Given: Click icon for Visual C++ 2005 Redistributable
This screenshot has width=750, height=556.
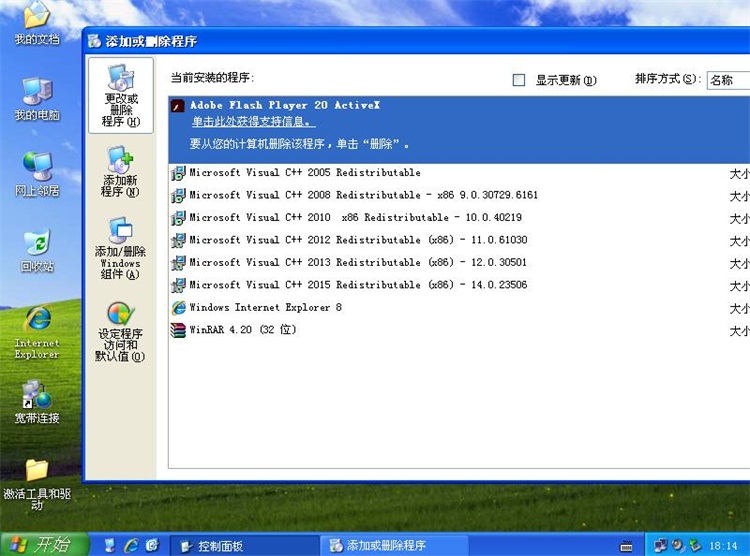Looking at the screenshot, I should tap(178, 173).
